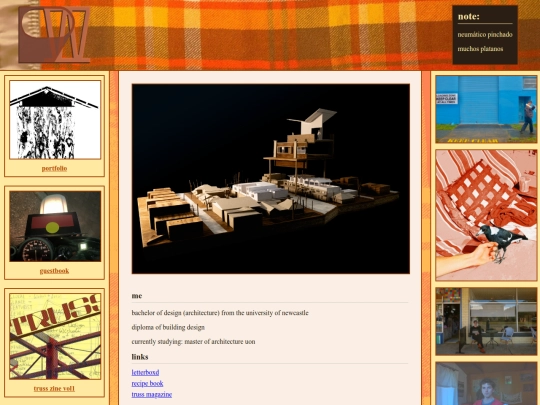Follow the recipe book link
The height and width of the screenshot is (405, 540).
pos(147,383)
